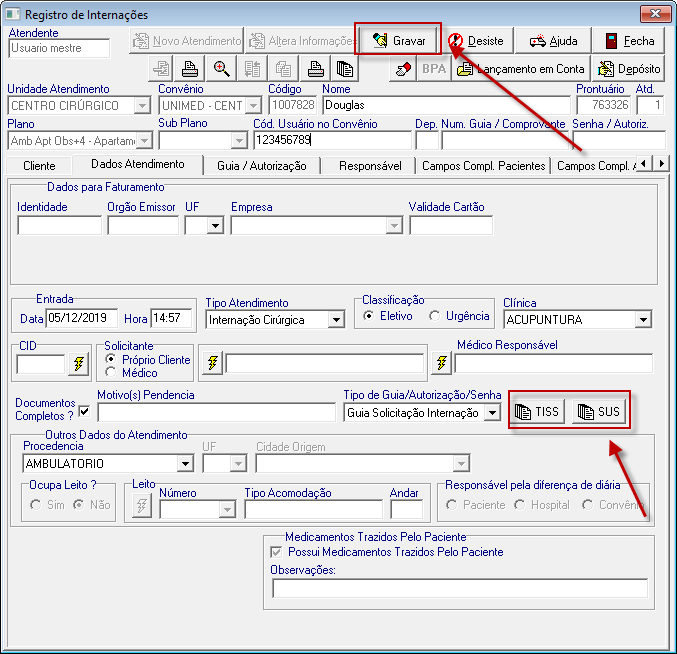This screenshot has height=654, width=677.
Task: Click the Senha / Autoriz. field
Action: pyautogui.click(x=619, y=141)
